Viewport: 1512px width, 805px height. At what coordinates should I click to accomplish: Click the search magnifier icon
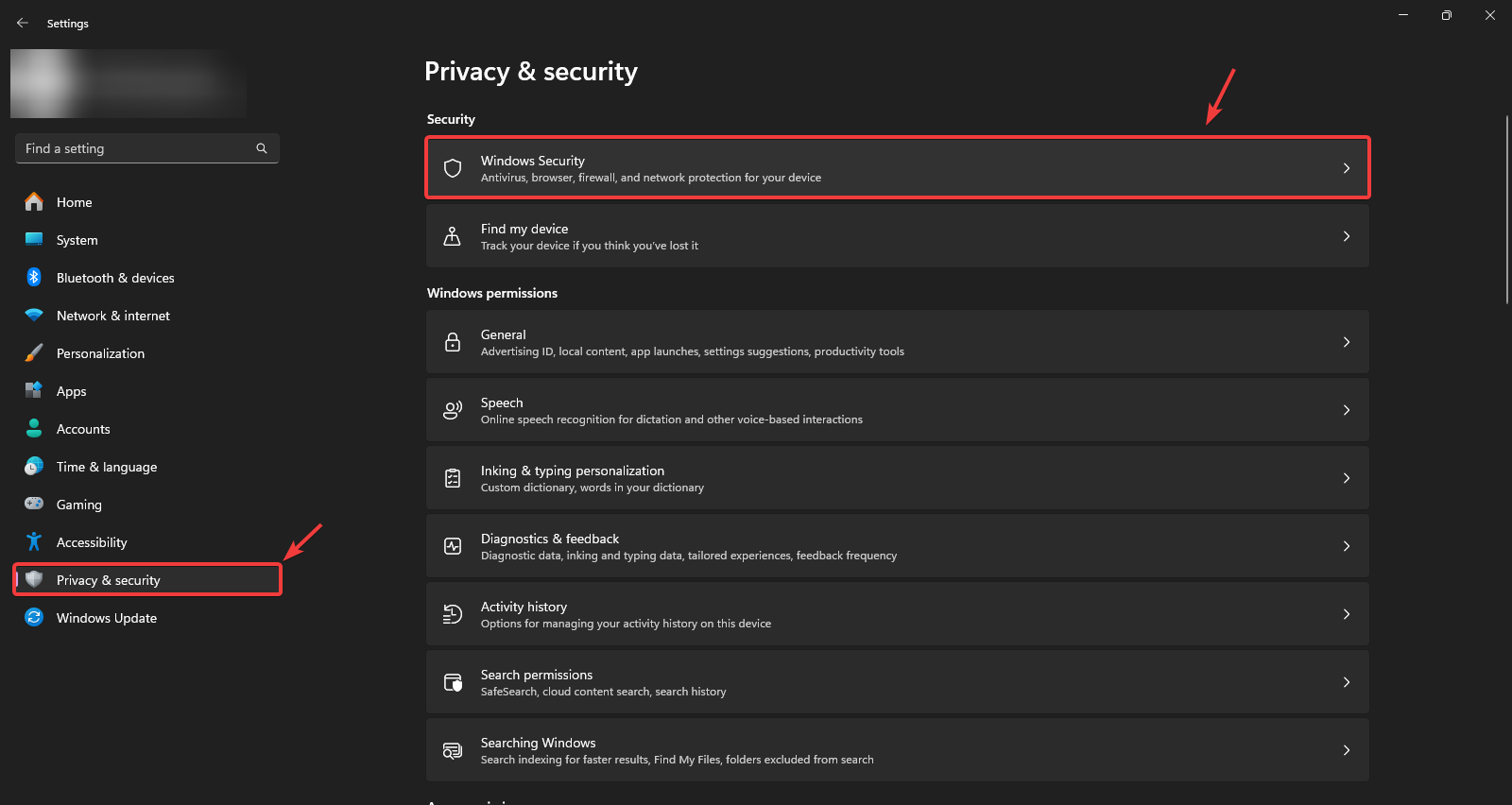262,148
